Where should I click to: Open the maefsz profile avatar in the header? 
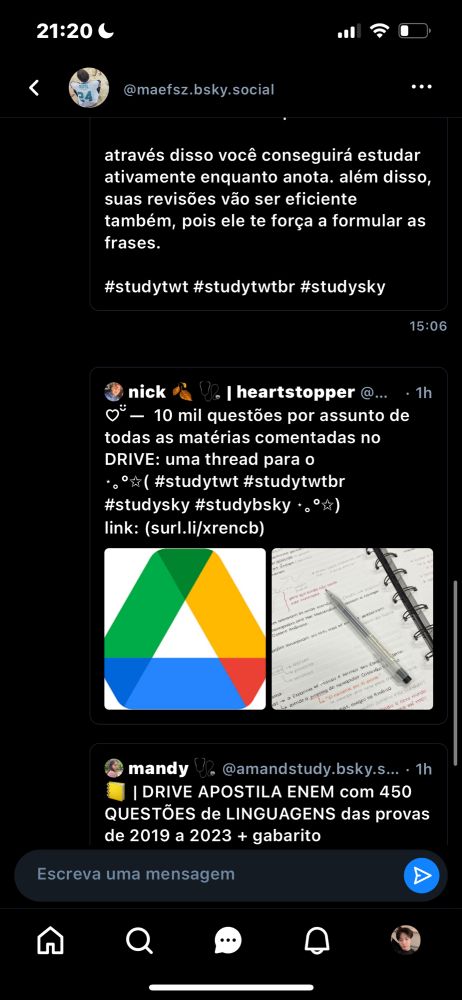click(x=89, y=87)
